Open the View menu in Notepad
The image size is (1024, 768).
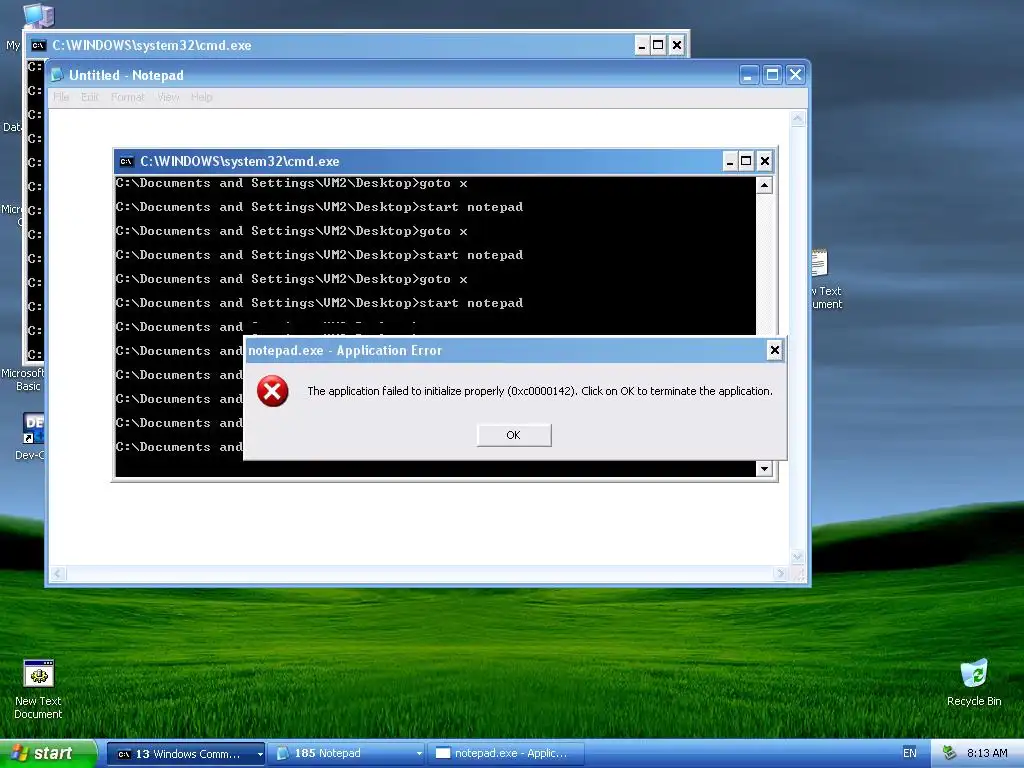coord(168,97)
